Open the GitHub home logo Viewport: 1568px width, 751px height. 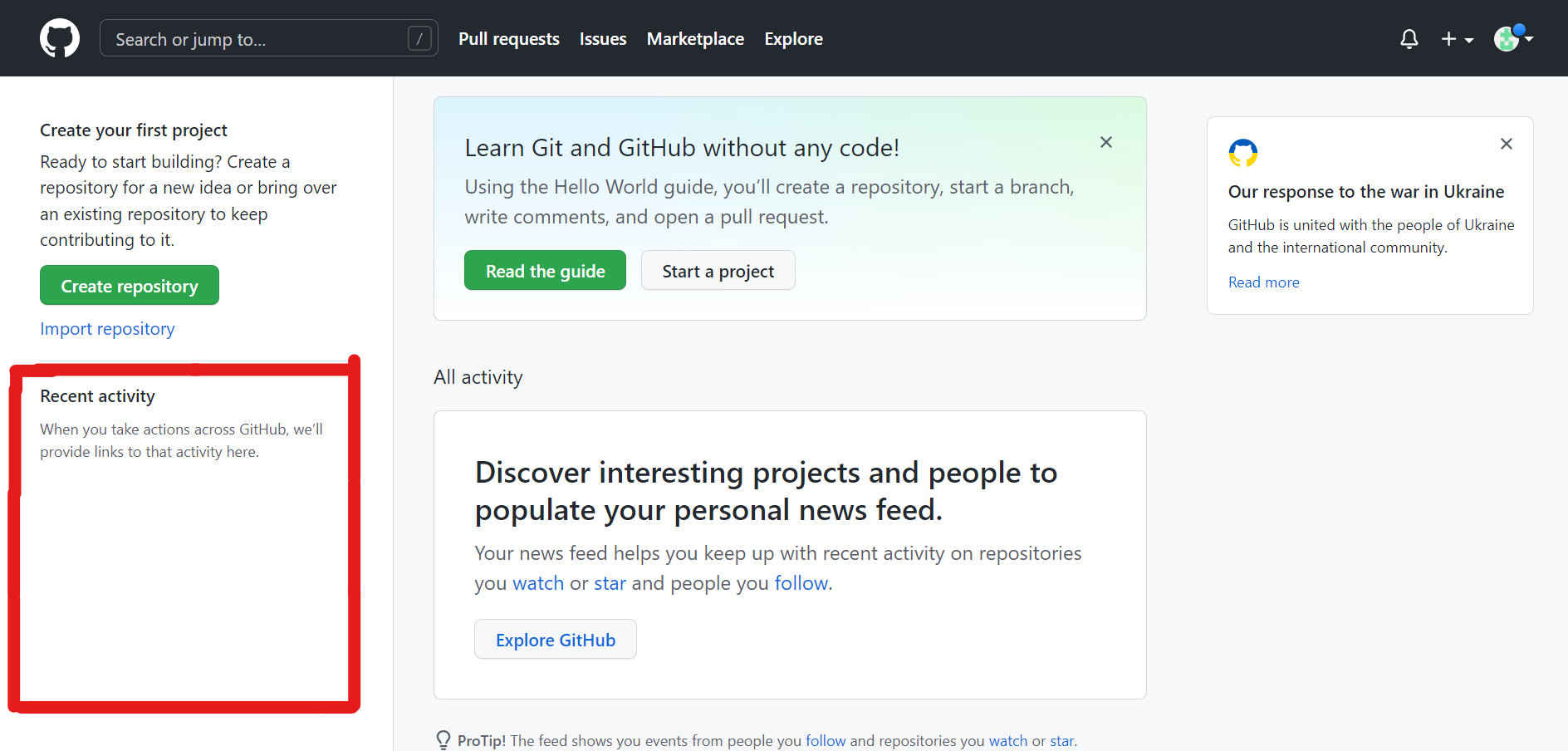click(x=60, y=38)
